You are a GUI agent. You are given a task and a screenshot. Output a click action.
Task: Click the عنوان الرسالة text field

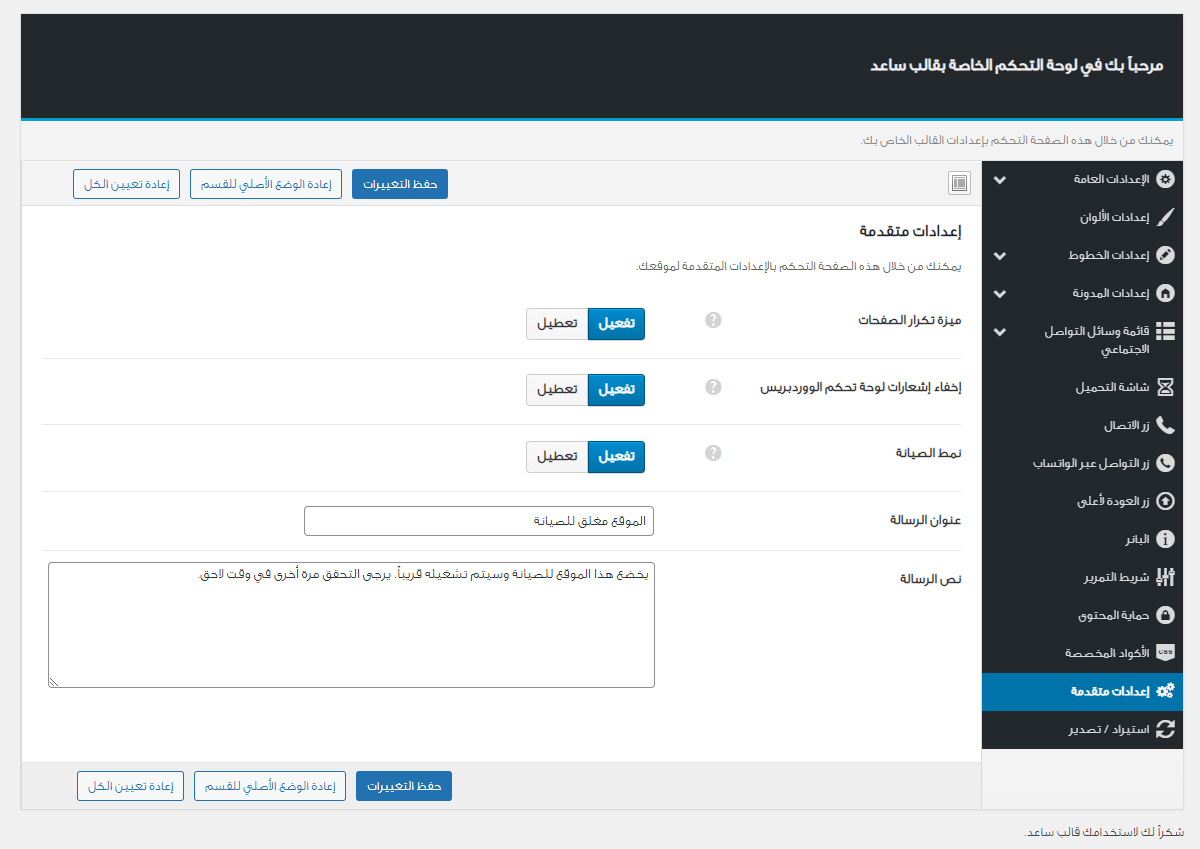[479, 521]
